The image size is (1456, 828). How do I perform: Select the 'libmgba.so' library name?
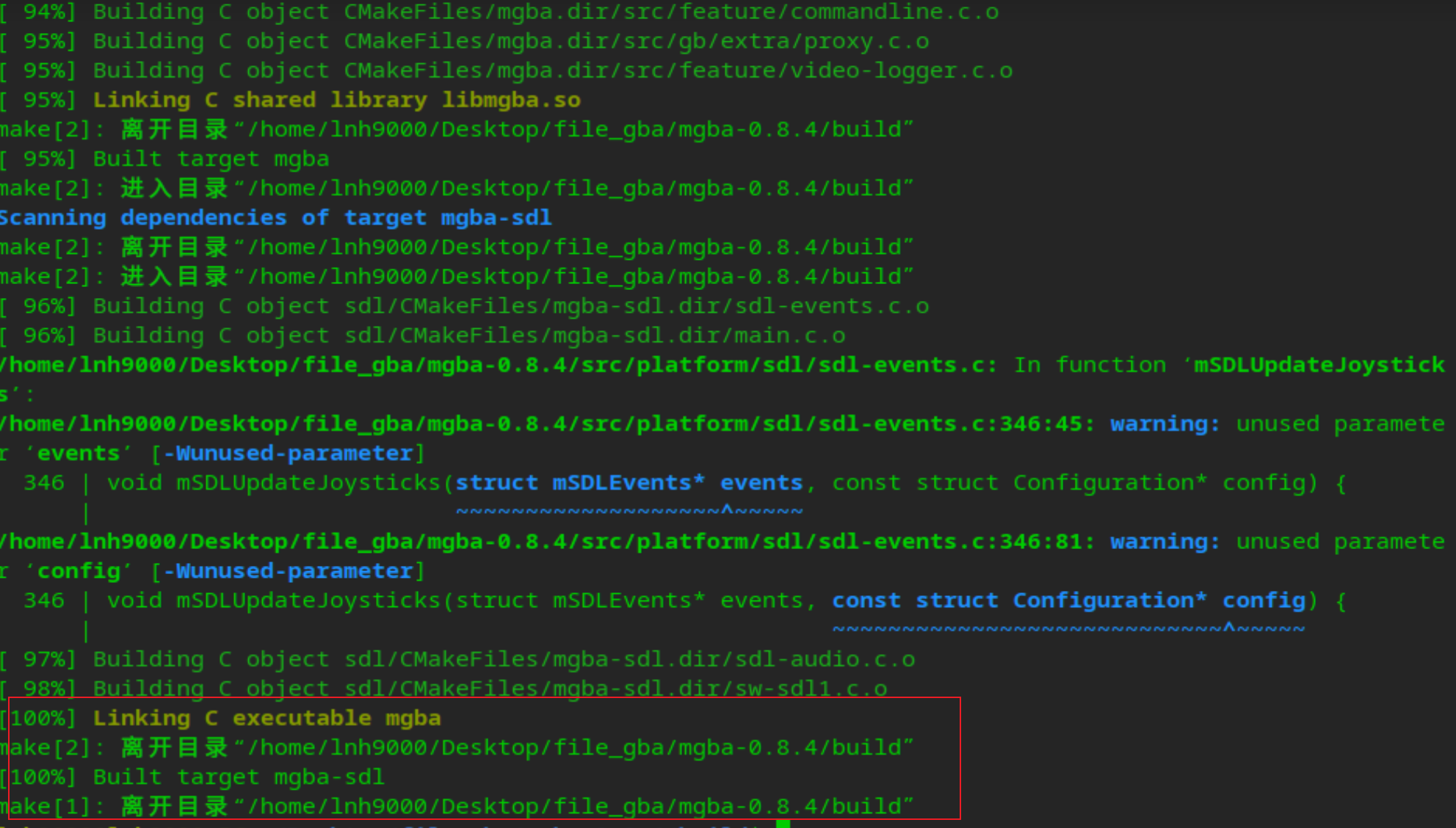[511, 101]
